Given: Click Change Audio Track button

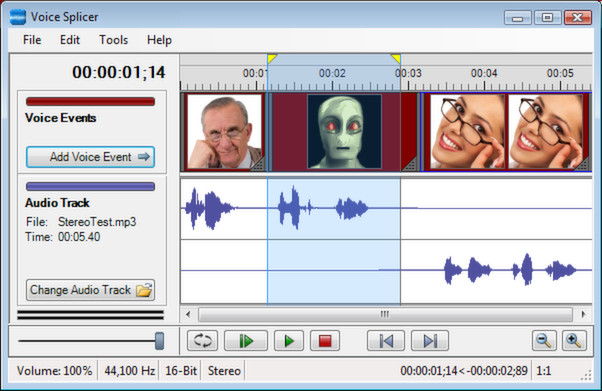Looking at the screenshot, I should (x=91, y=290).
